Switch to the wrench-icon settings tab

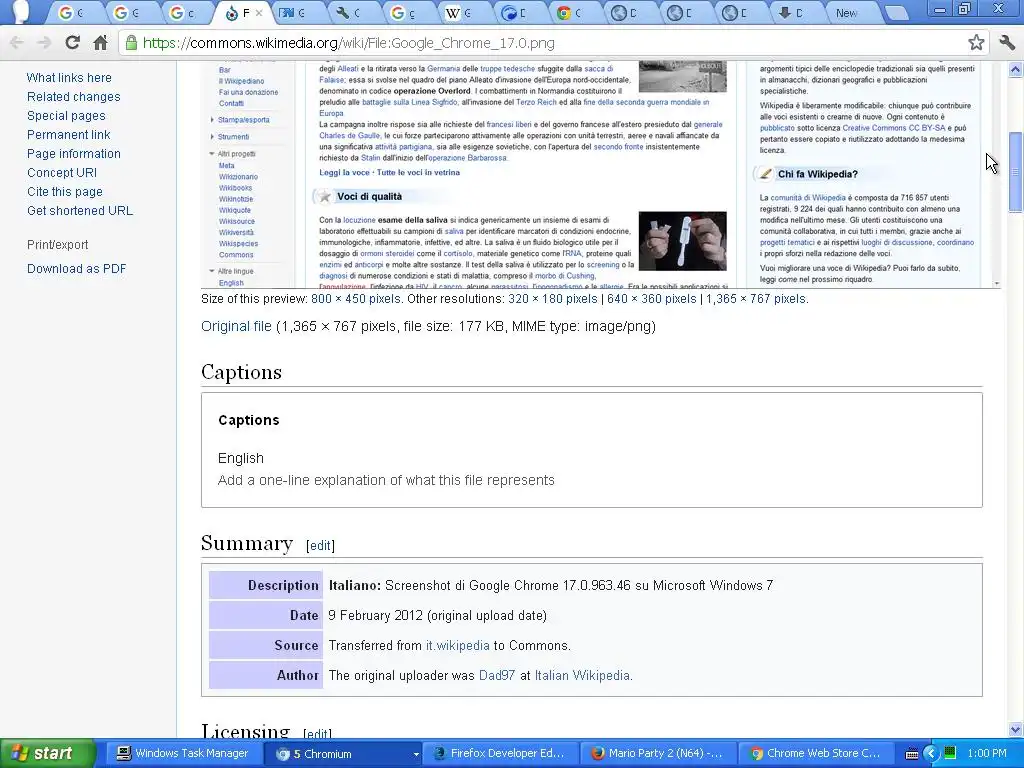tap(349, 12)
